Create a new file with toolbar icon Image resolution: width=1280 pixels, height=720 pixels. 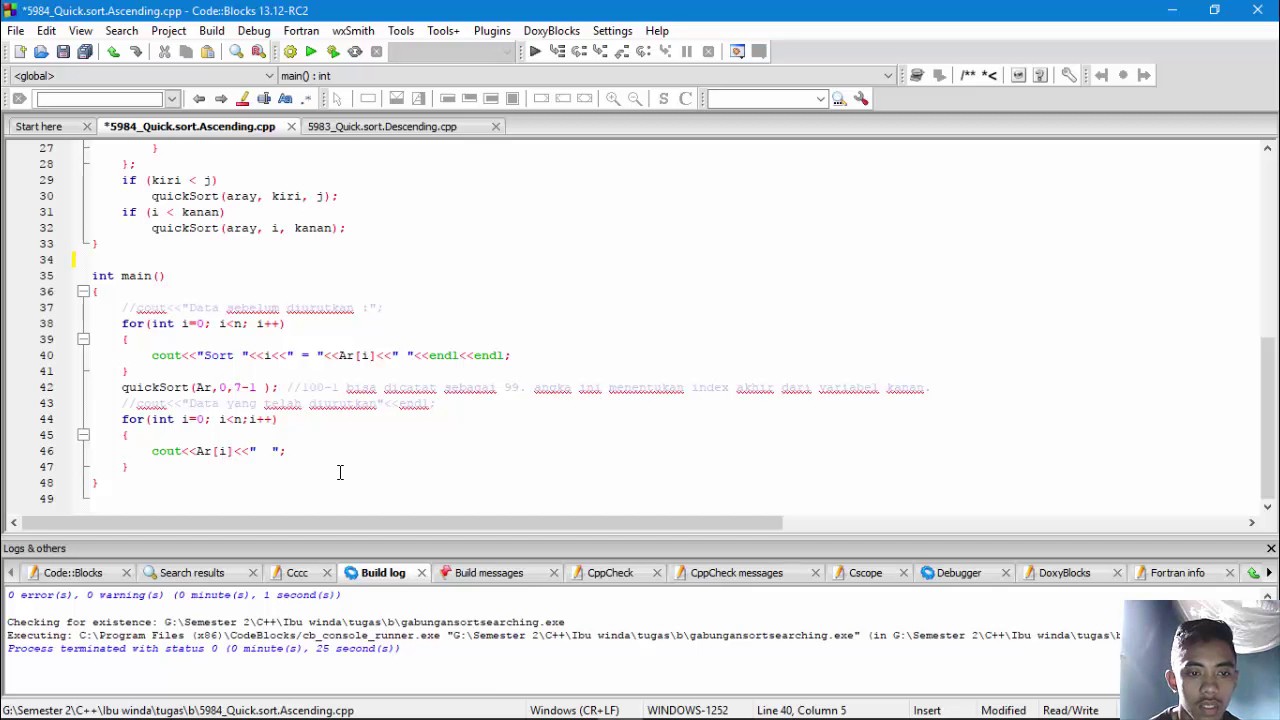click(19, 51)
